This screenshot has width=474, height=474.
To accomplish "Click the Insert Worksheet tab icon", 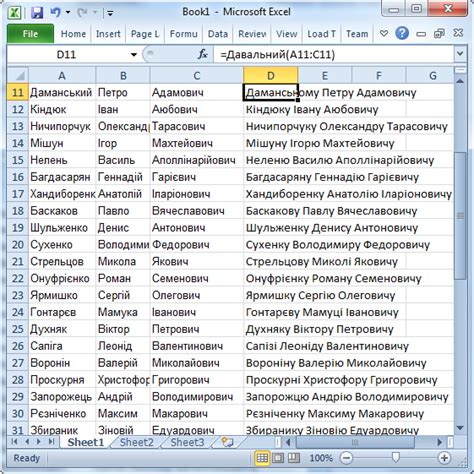I will [227, 442].
